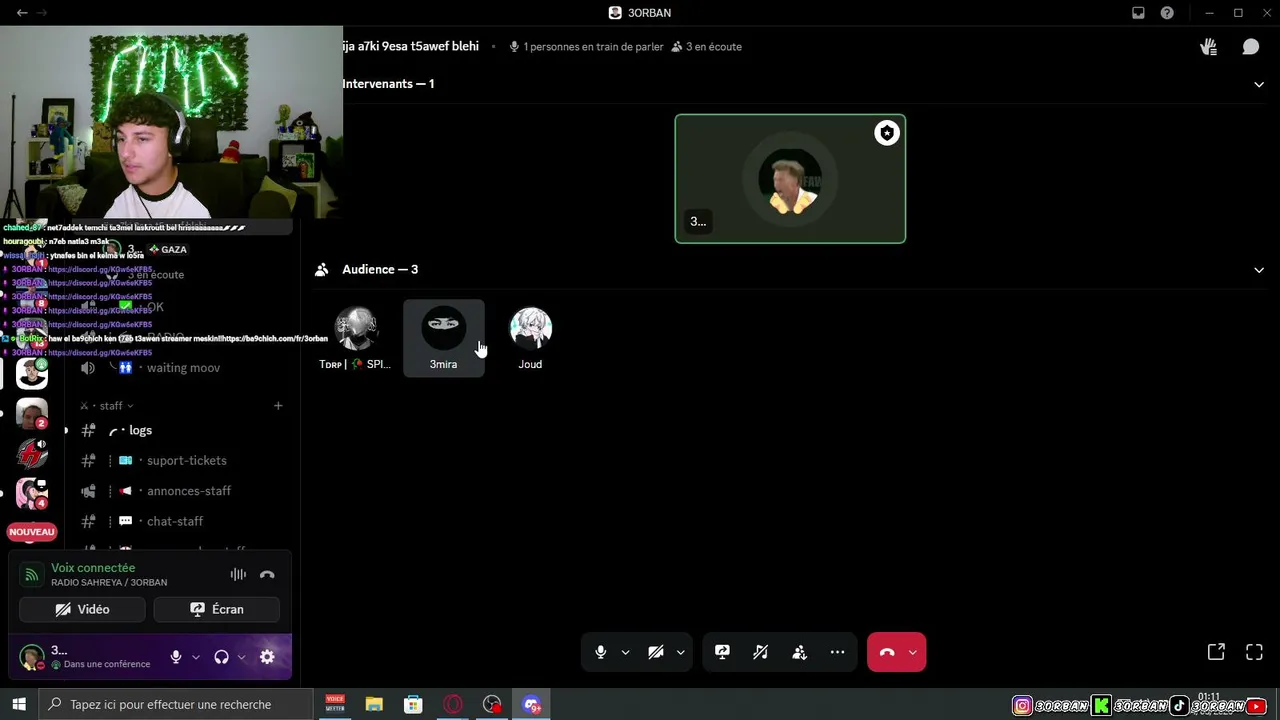Open audience member 3mira
Screen dimensions: 1280x720
coord(443,338)
